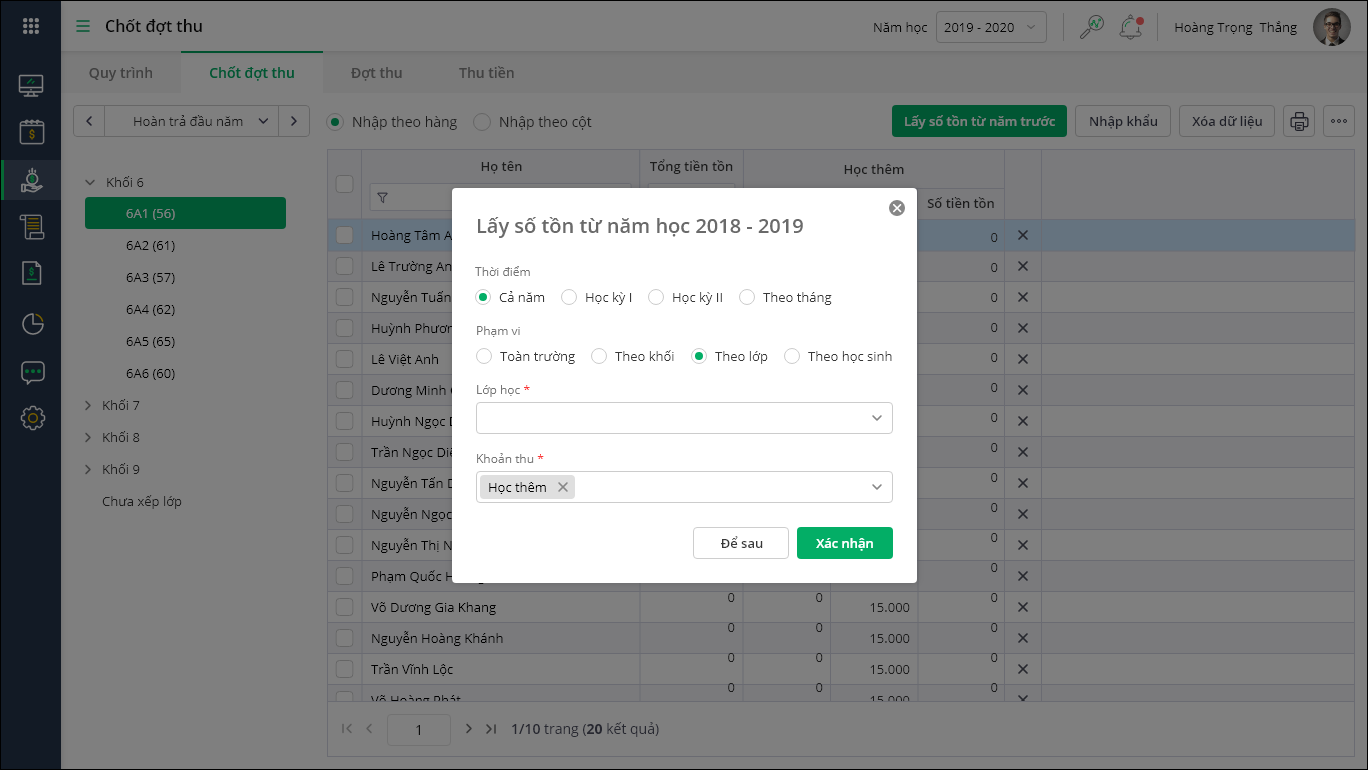The height and width of the screenshot is (770, 1368).
Task: Open the Năm học 2019 - 2020 dropdown
Action: 991,27
